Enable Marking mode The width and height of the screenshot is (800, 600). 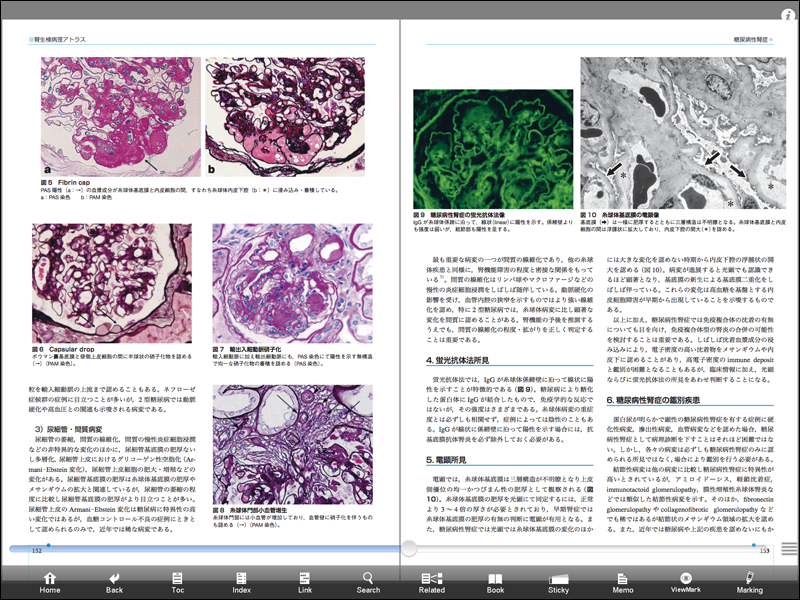tap(751, 580)
